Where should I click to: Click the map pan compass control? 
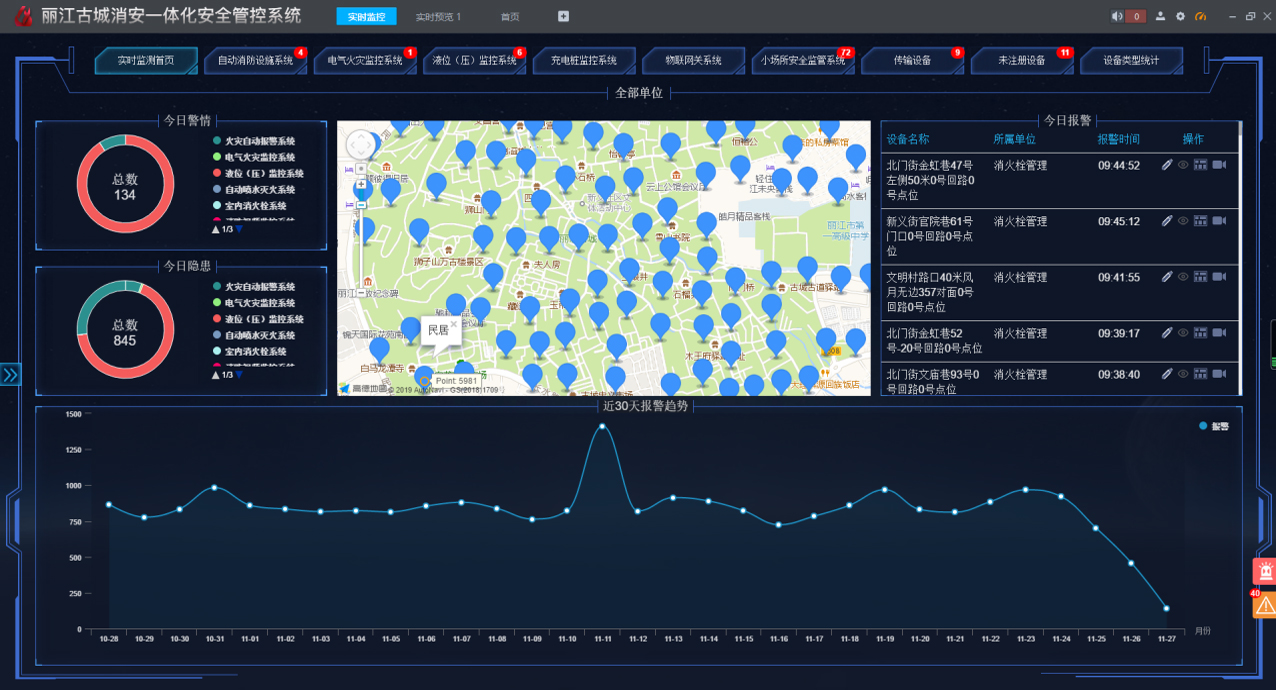(x=360, y=145)
